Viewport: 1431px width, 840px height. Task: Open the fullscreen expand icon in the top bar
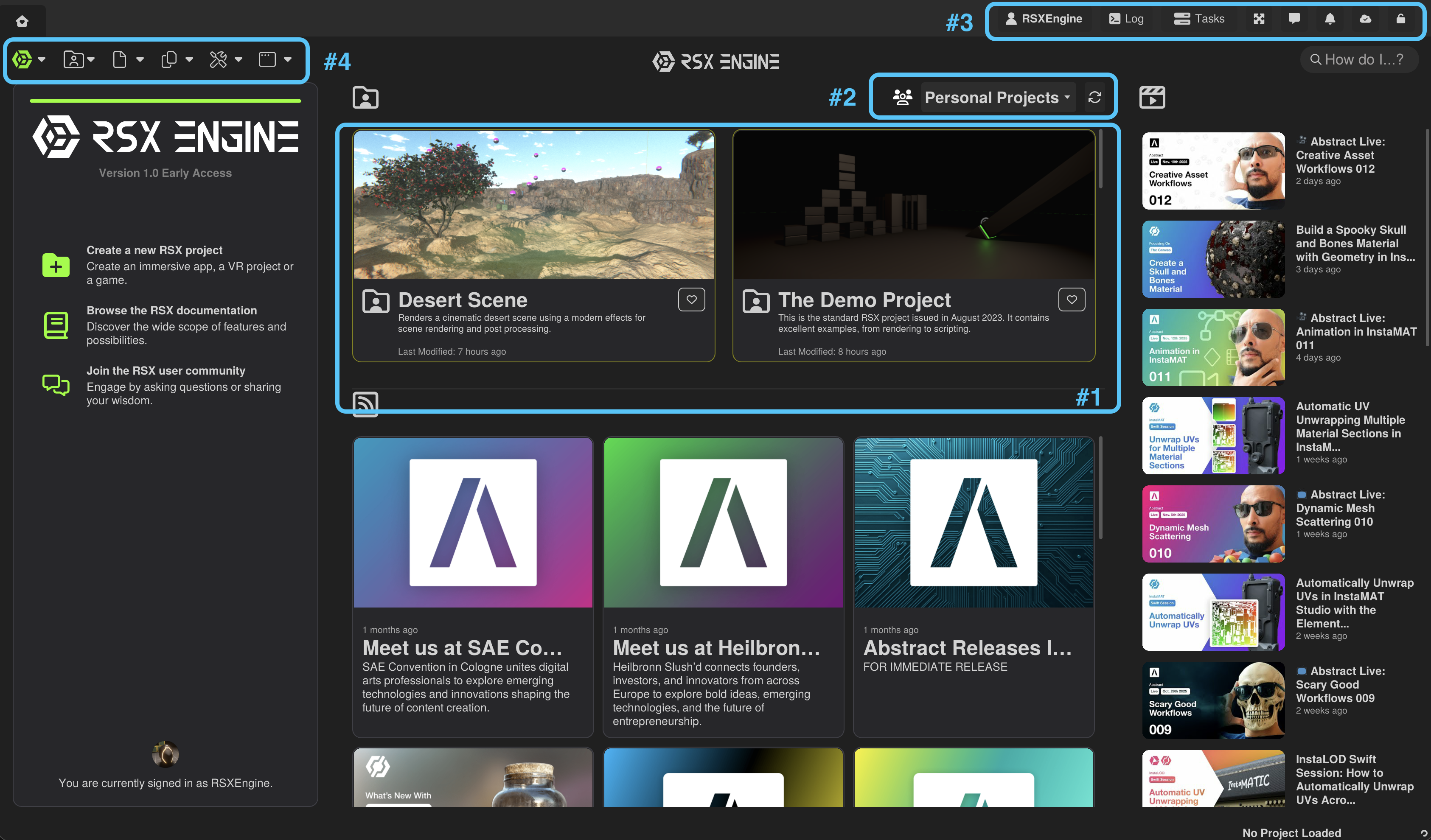point(1259,19)
